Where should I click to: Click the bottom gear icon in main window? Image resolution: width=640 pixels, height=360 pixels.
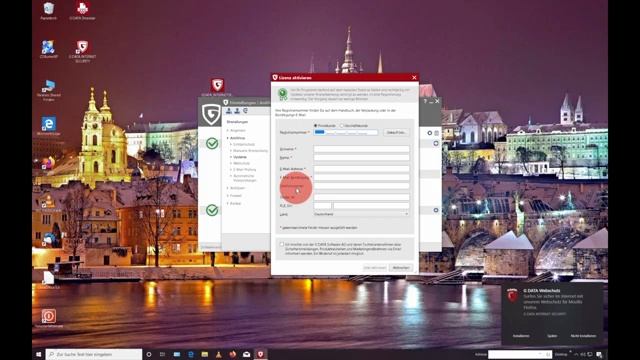coord(436,210)
